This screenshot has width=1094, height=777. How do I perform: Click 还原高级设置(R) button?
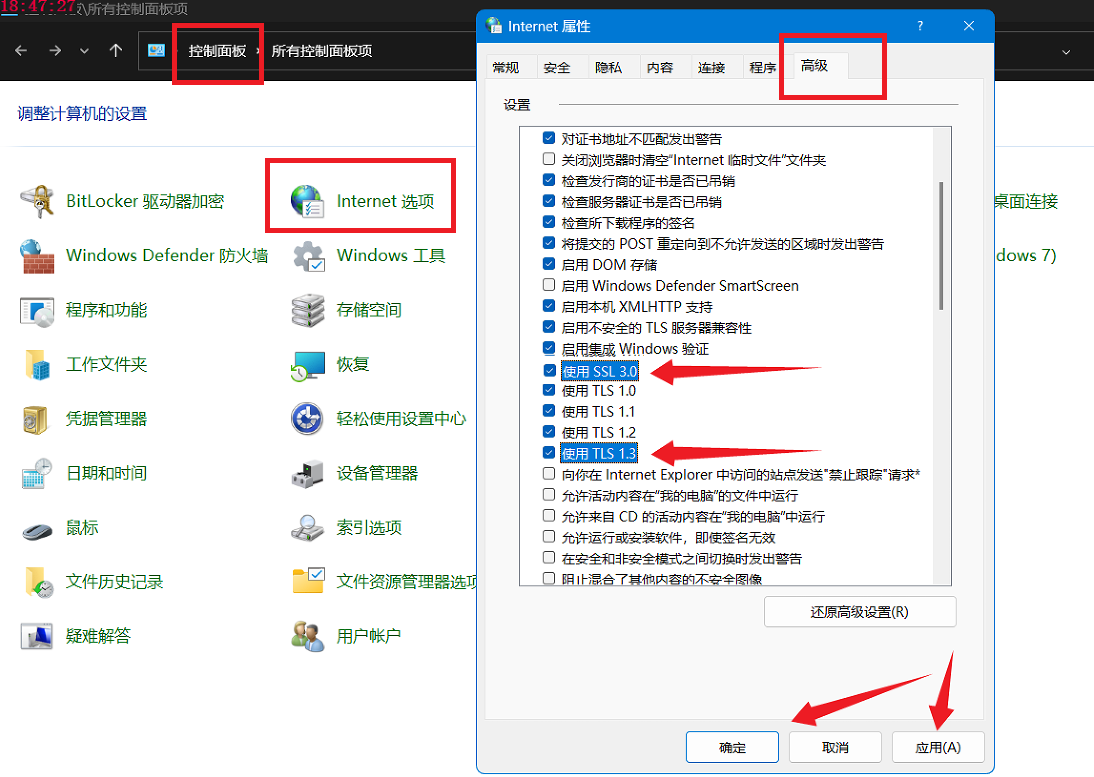coord(860,612)
